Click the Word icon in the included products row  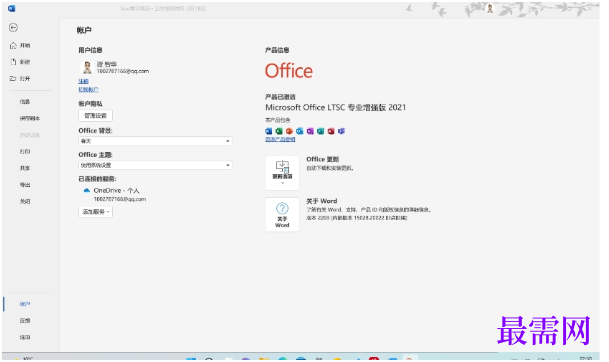[x=269, y=131]
